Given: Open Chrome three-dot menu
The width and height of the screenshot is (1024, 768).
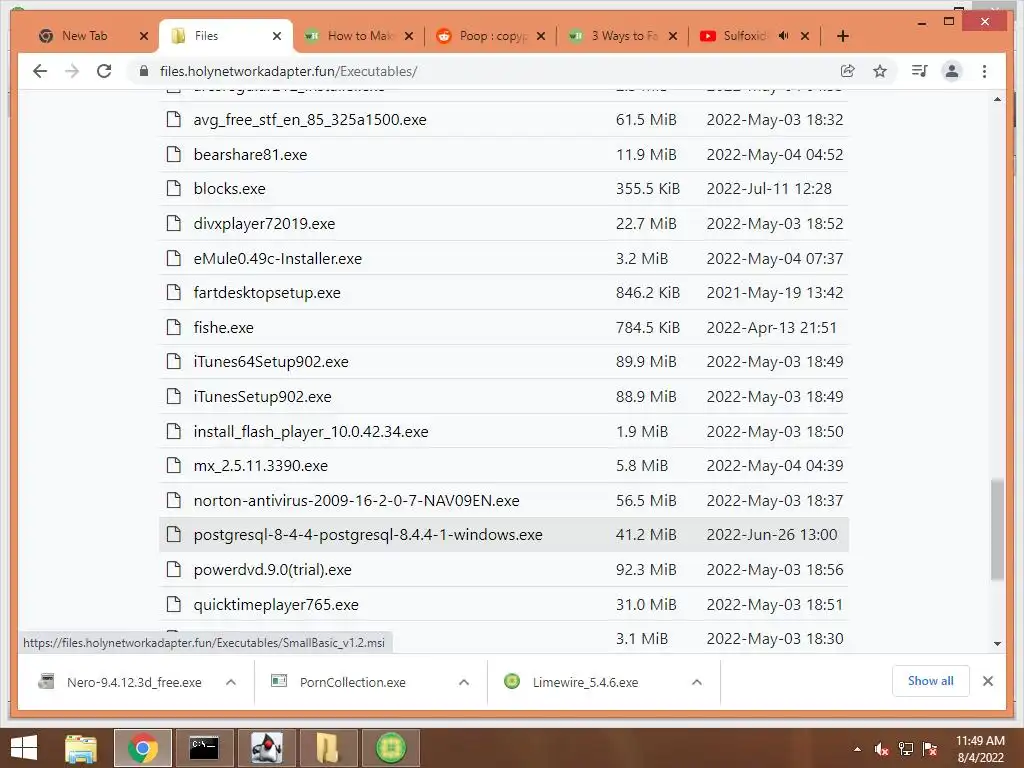Looking at the screenshot, I should coord(984,71).
